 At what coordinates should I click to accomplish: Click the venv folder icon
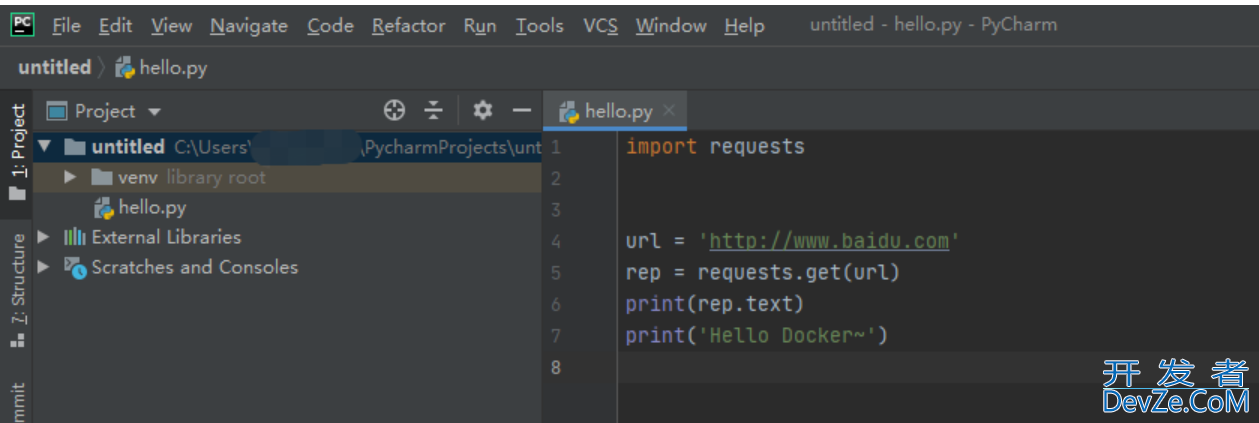tap(101, 177)
